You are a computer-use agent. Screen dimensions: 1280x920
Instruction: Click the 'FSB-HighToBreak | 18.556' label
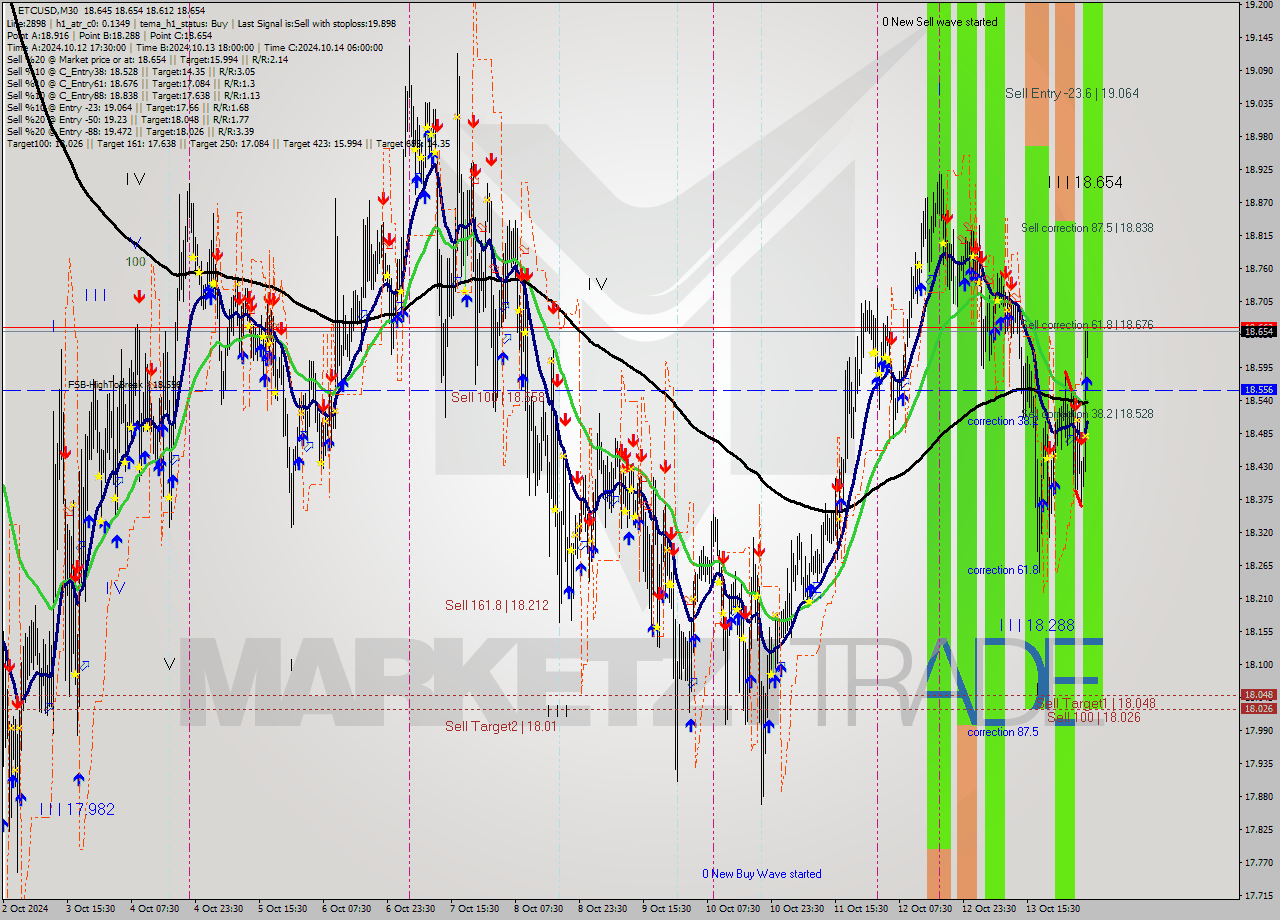point(125,384)
